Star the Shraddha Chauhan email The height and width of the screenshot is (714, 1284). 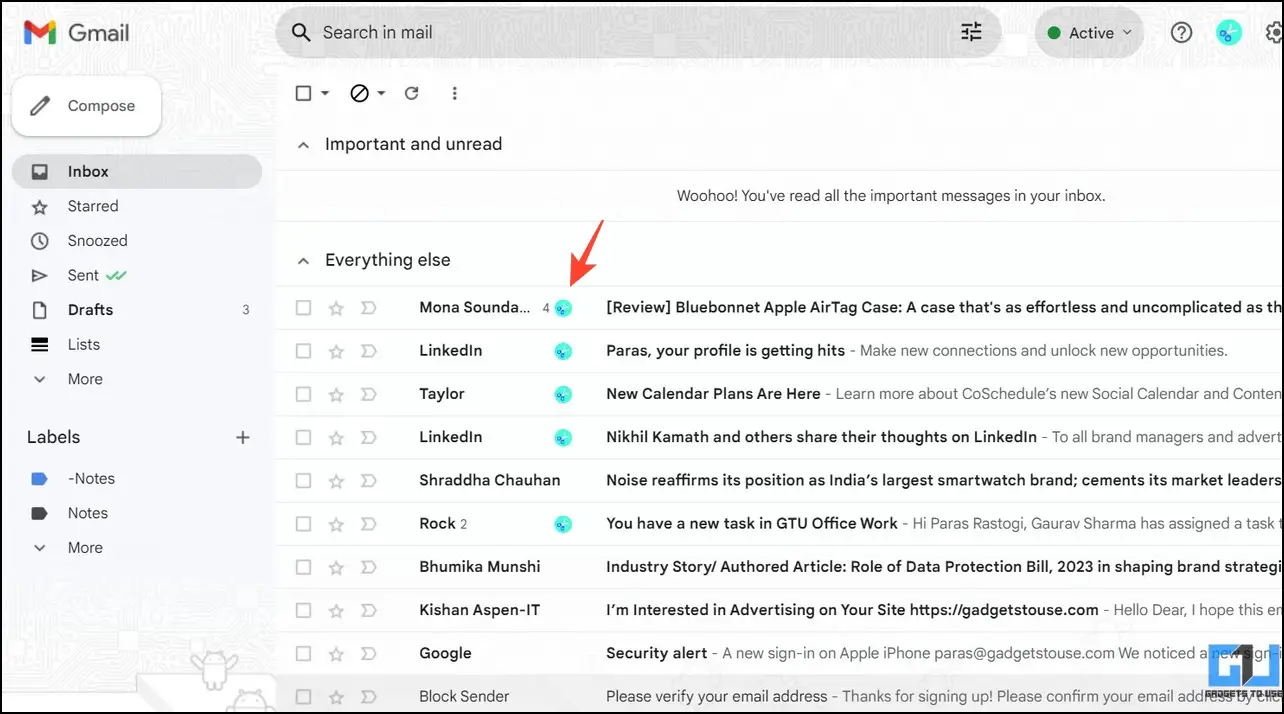pyautogui.click(x=336, y=481)
